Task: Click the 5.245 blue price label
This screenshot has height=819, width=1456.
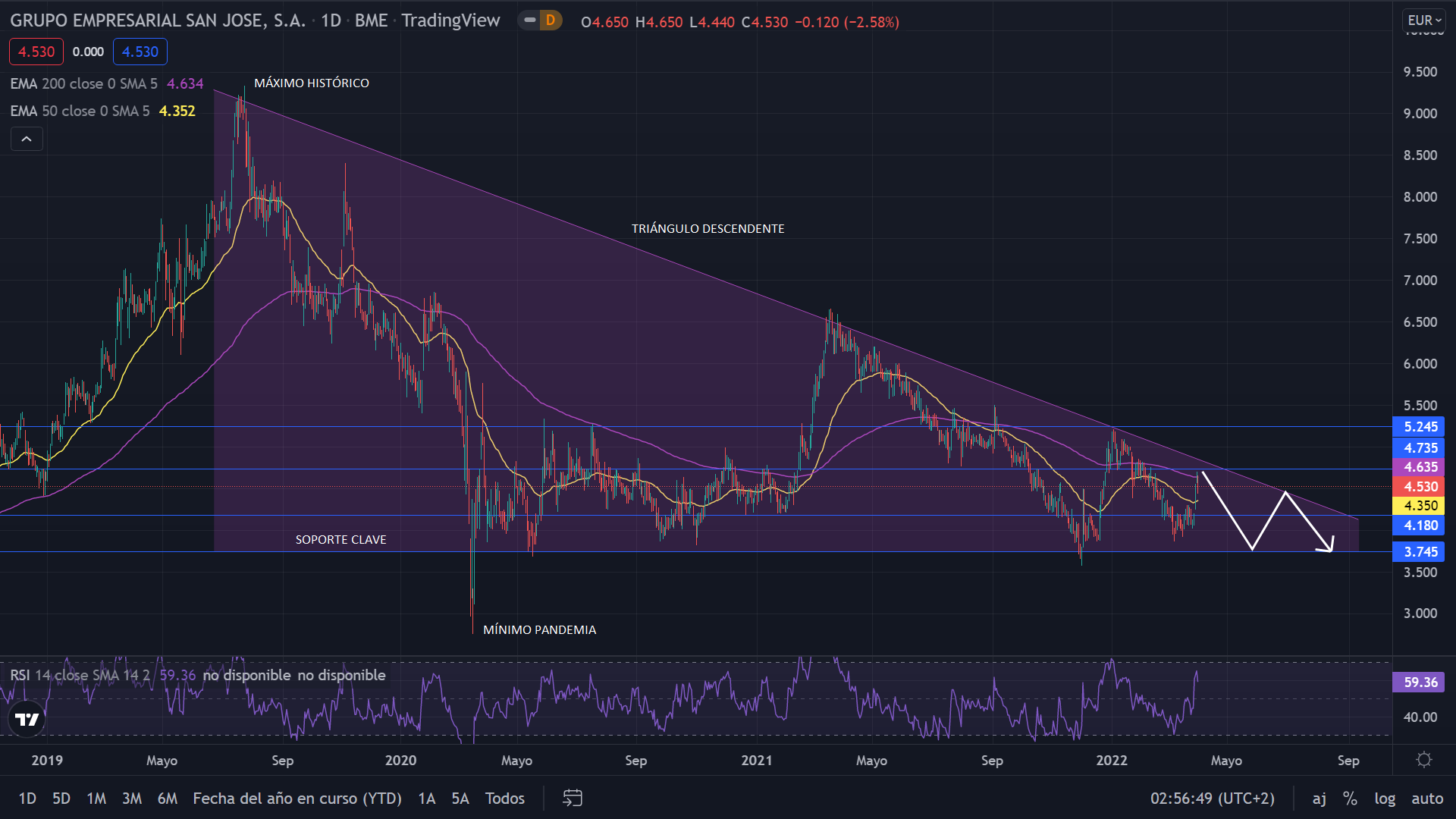Action: click(1419, 427)
